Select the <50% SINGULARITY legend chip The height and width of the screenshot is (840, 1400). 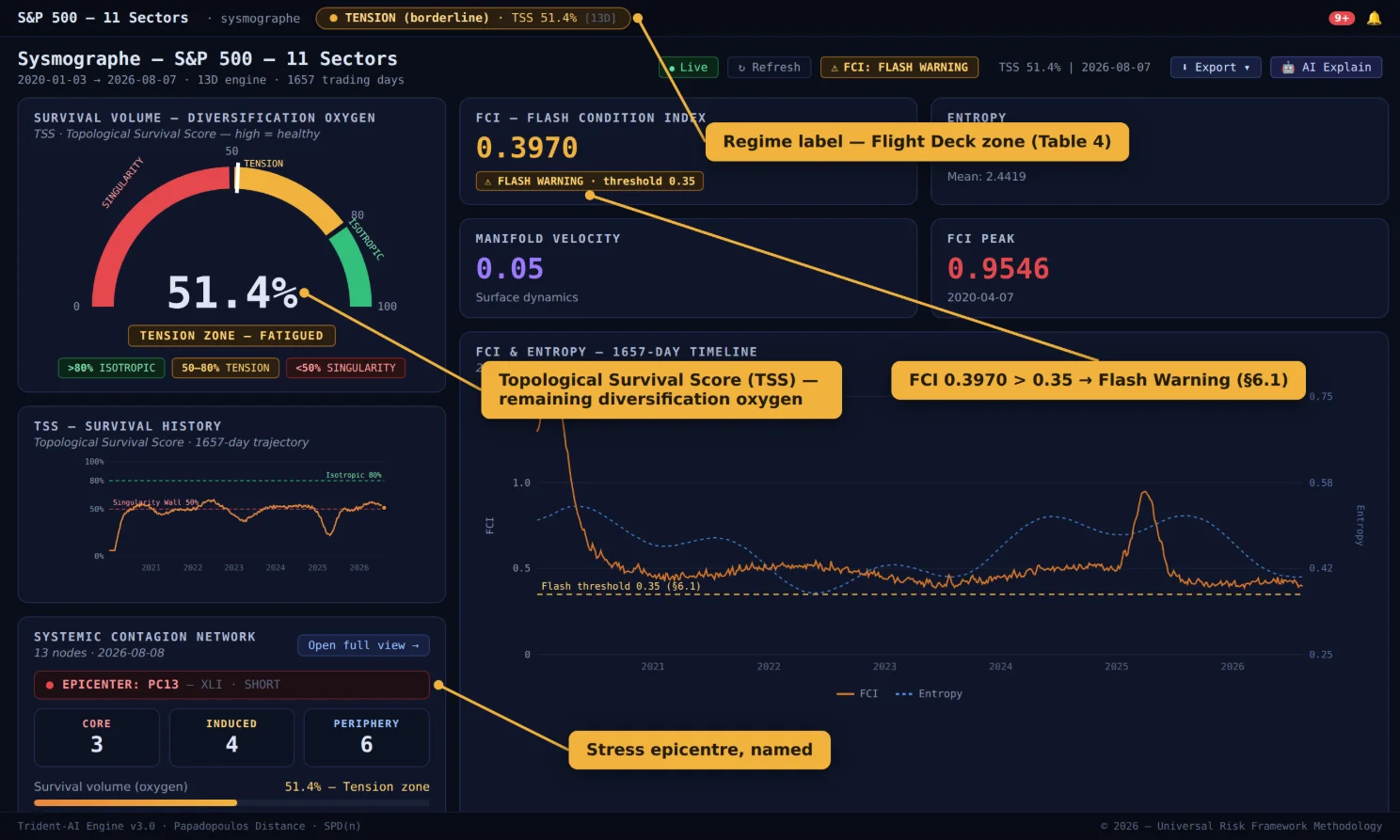coord(345,368)
